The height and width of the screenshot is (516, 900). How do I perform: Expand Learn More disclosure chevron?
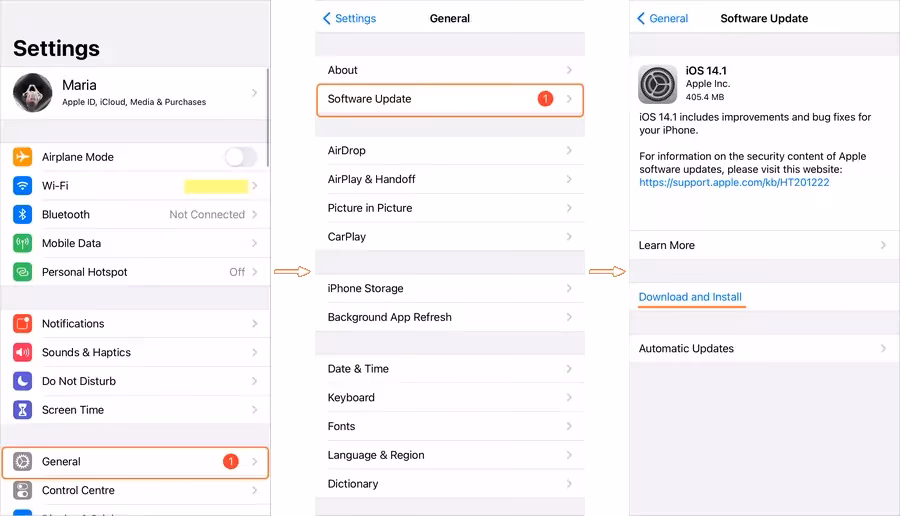tap(883, 245)
